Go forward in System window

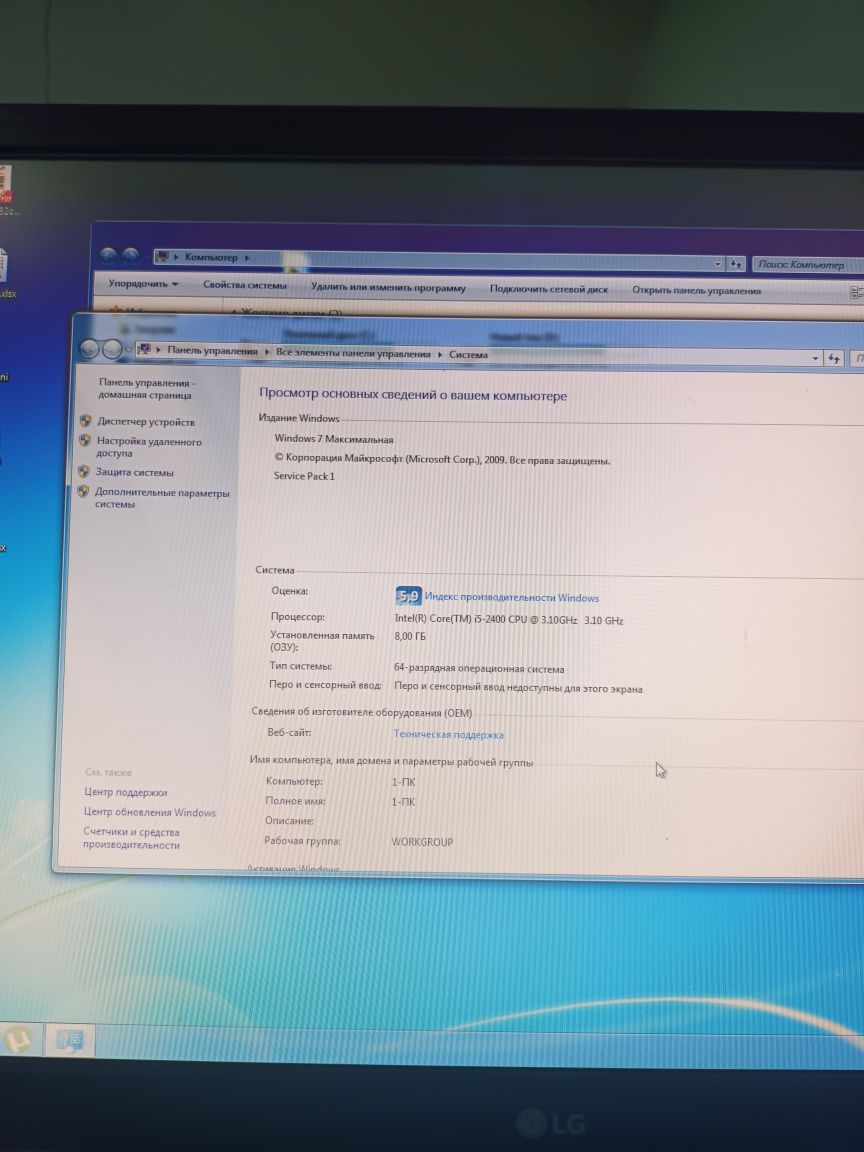click(x=112, y=350)
